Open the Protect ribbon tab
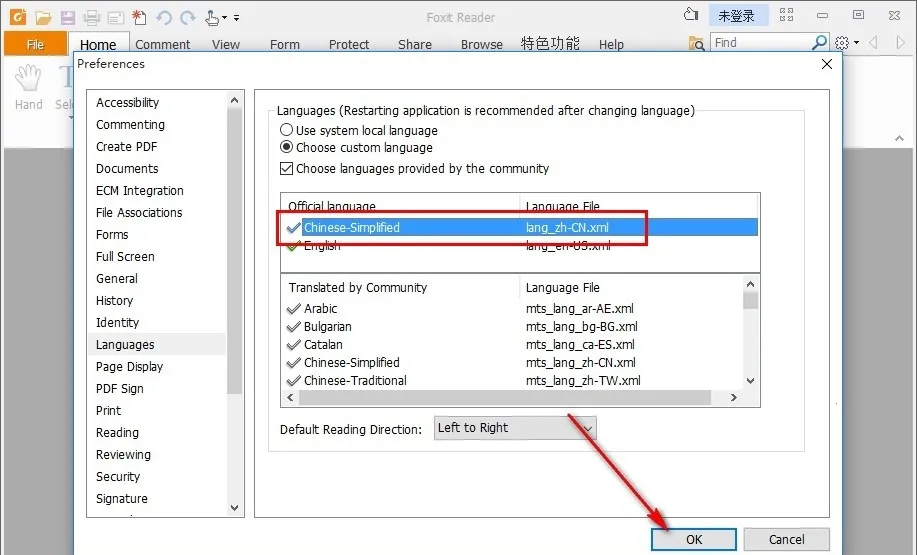Viewport: 917px width, 555px height. pyautogui.click(x=349, y=44)
